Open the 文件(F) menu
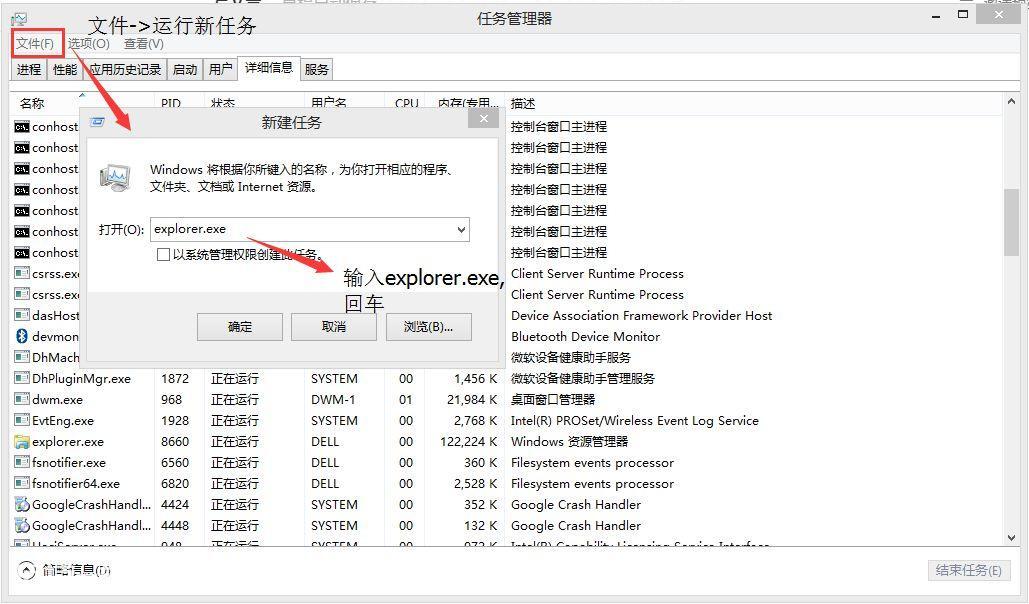This screenshot has width=1029, height=604. [x=35, y=44]
